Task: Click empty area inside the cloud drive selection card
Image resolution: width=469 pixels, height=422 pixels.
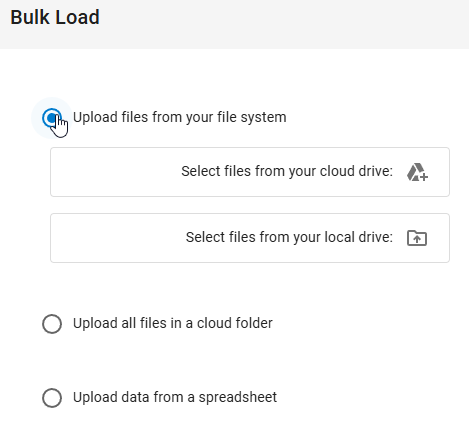Action: [113, 172]
